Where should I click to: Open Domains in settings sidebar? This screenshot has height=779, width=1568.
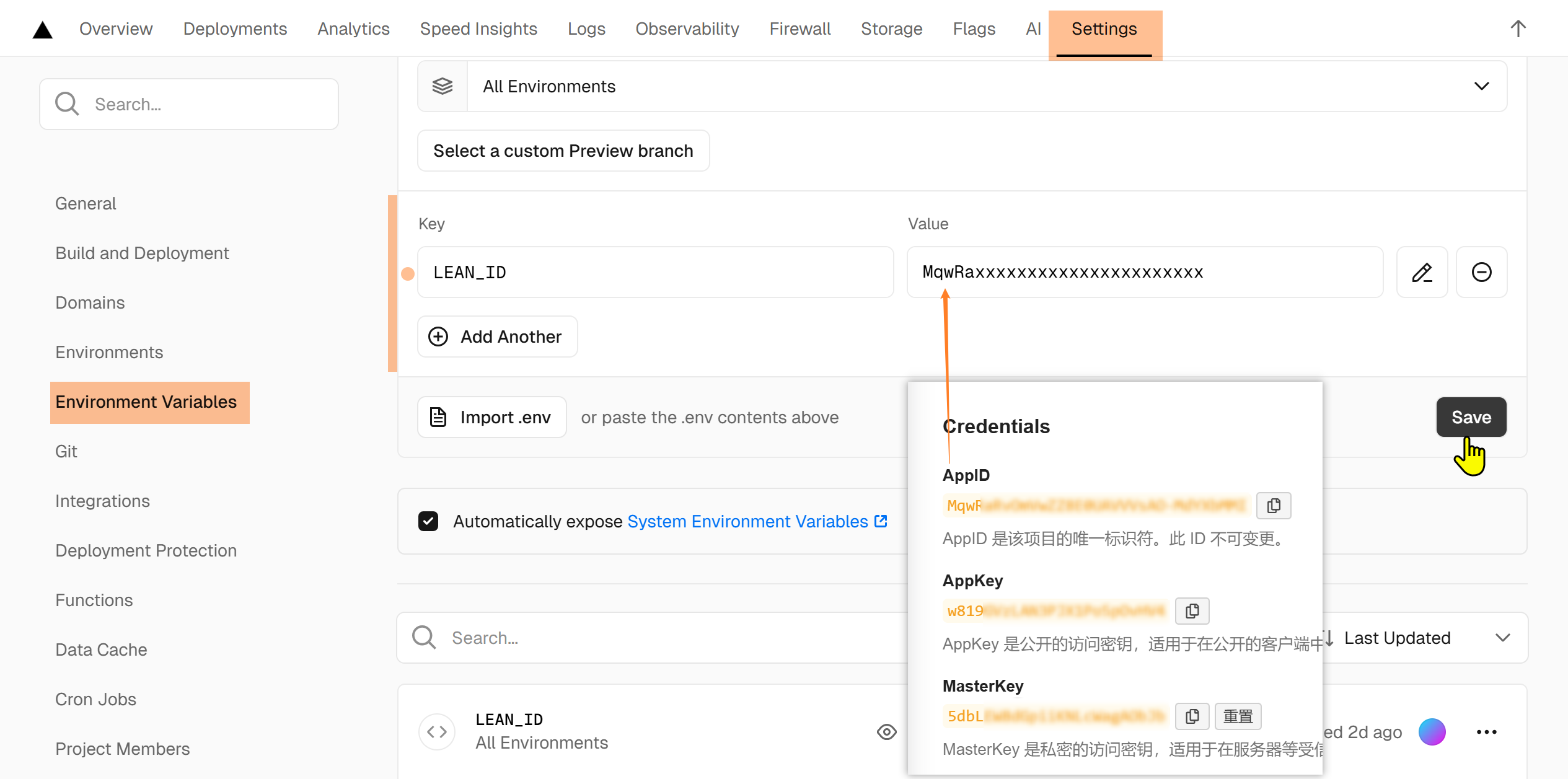point(90,302)
